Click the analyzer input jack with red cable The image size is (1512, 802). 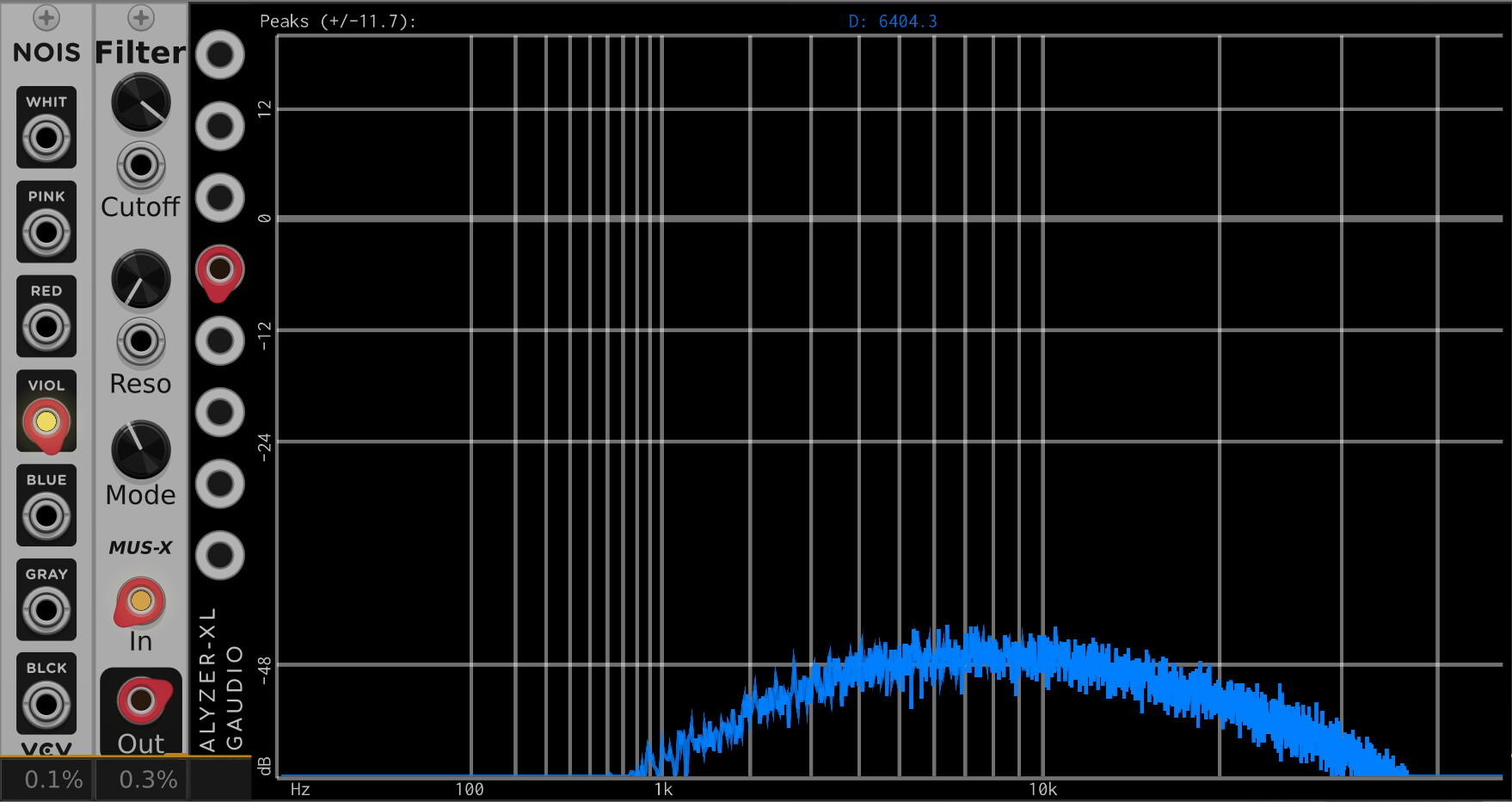220,269
